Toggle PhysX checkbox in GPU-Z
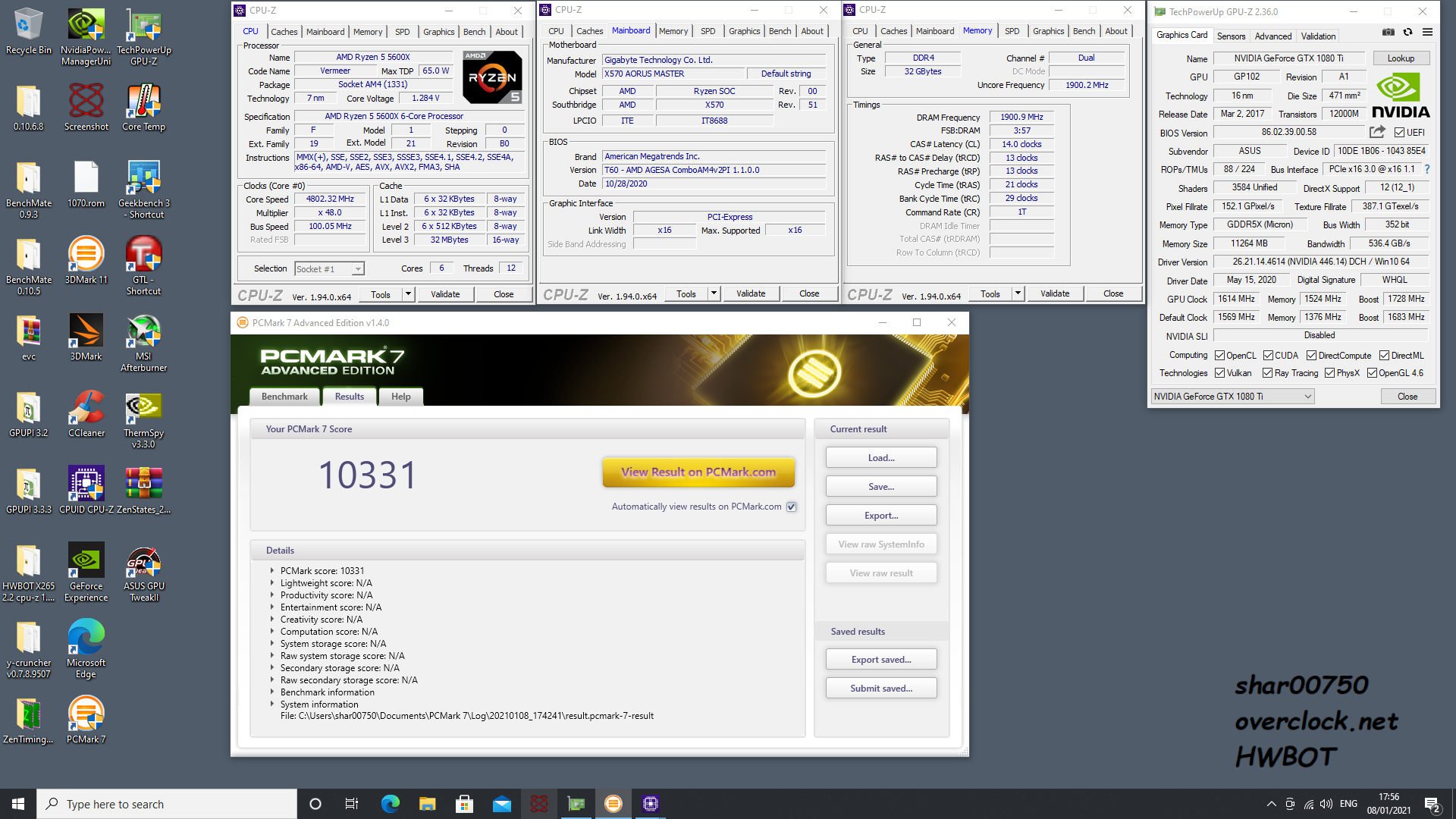The width and height of the screenshot is (1456, 819). pyautogui.click(x=1329, y=373)
